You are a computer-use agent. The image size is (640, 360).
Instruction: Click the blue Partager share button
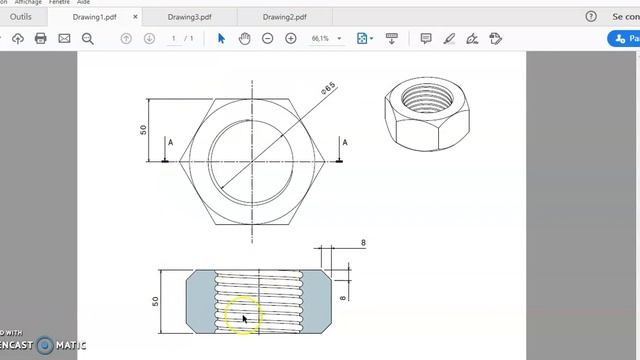624,39
